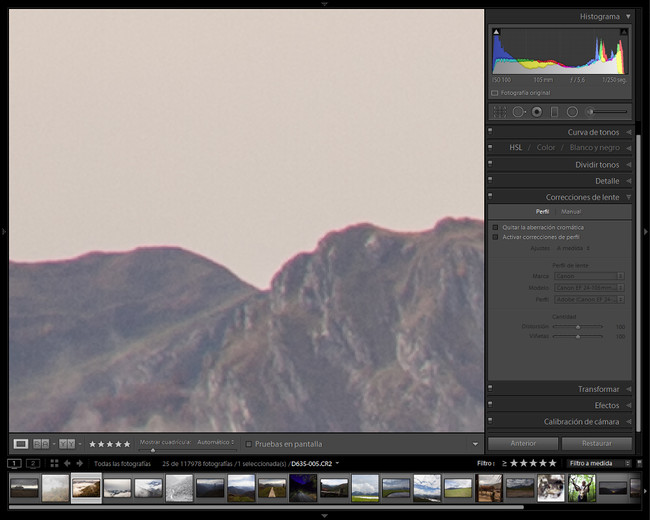Image resolution: width=650 pixels, height=520 pixels.
Task: Expand the Dividir tonos panel
Action: 629,165
